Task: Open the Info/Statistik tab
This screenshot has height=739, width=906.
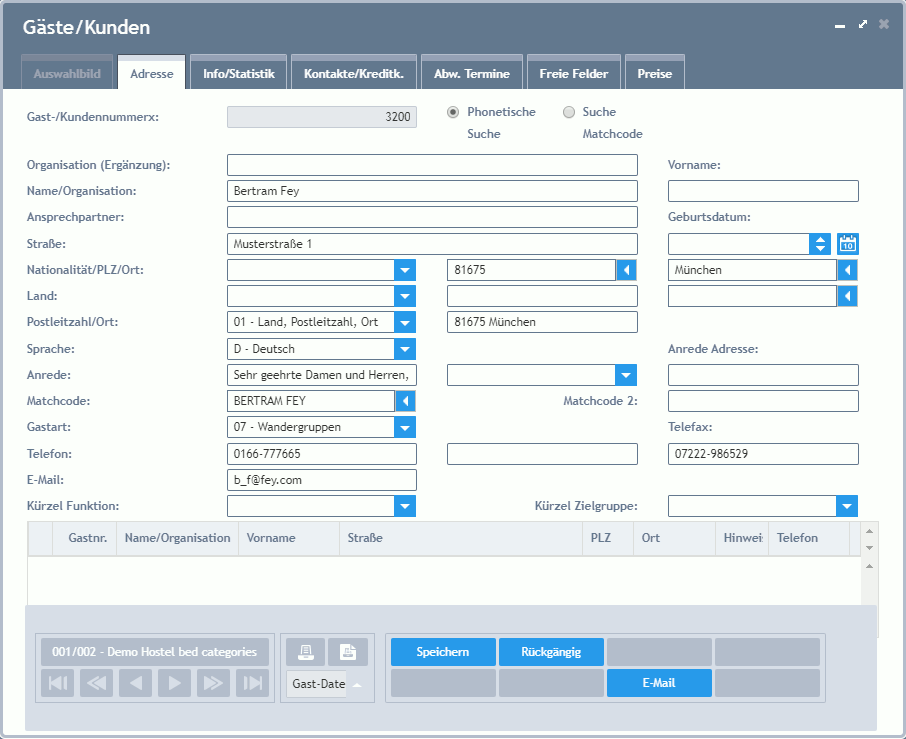Action: click(x=239, y=72)
